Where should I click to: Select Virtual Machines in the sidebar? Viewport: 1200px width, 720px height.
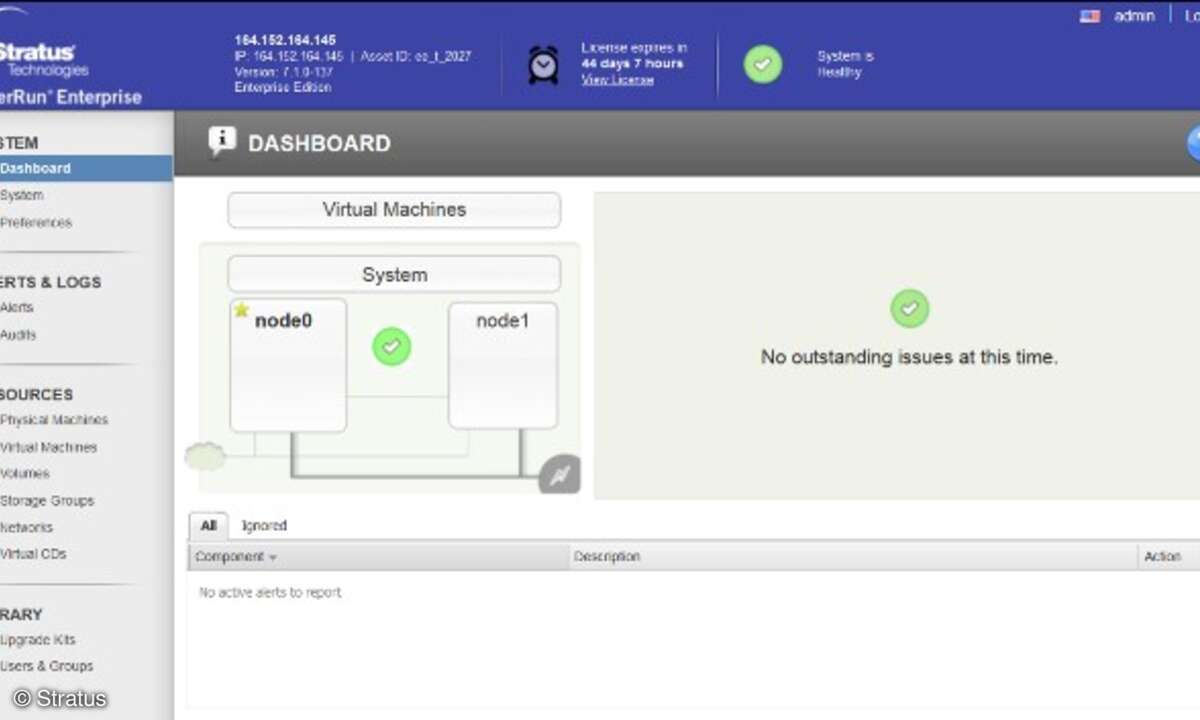(x=49, y=447)
